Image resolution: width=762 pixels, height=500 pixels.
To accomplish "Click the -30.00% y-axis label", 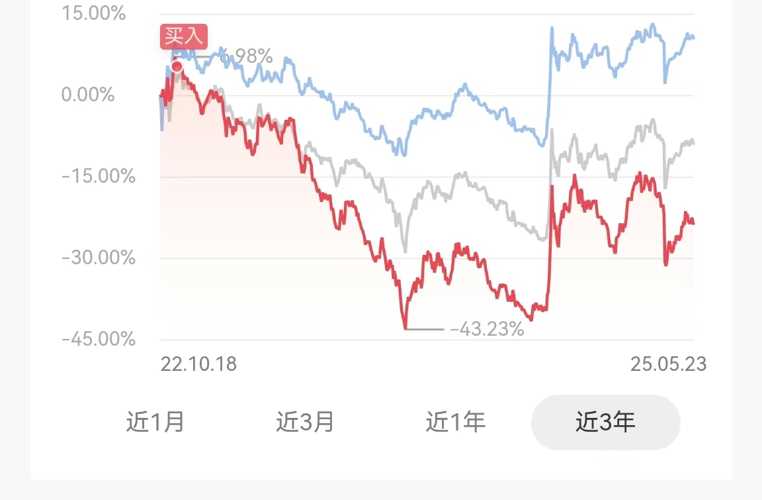I will coord(98,258).
